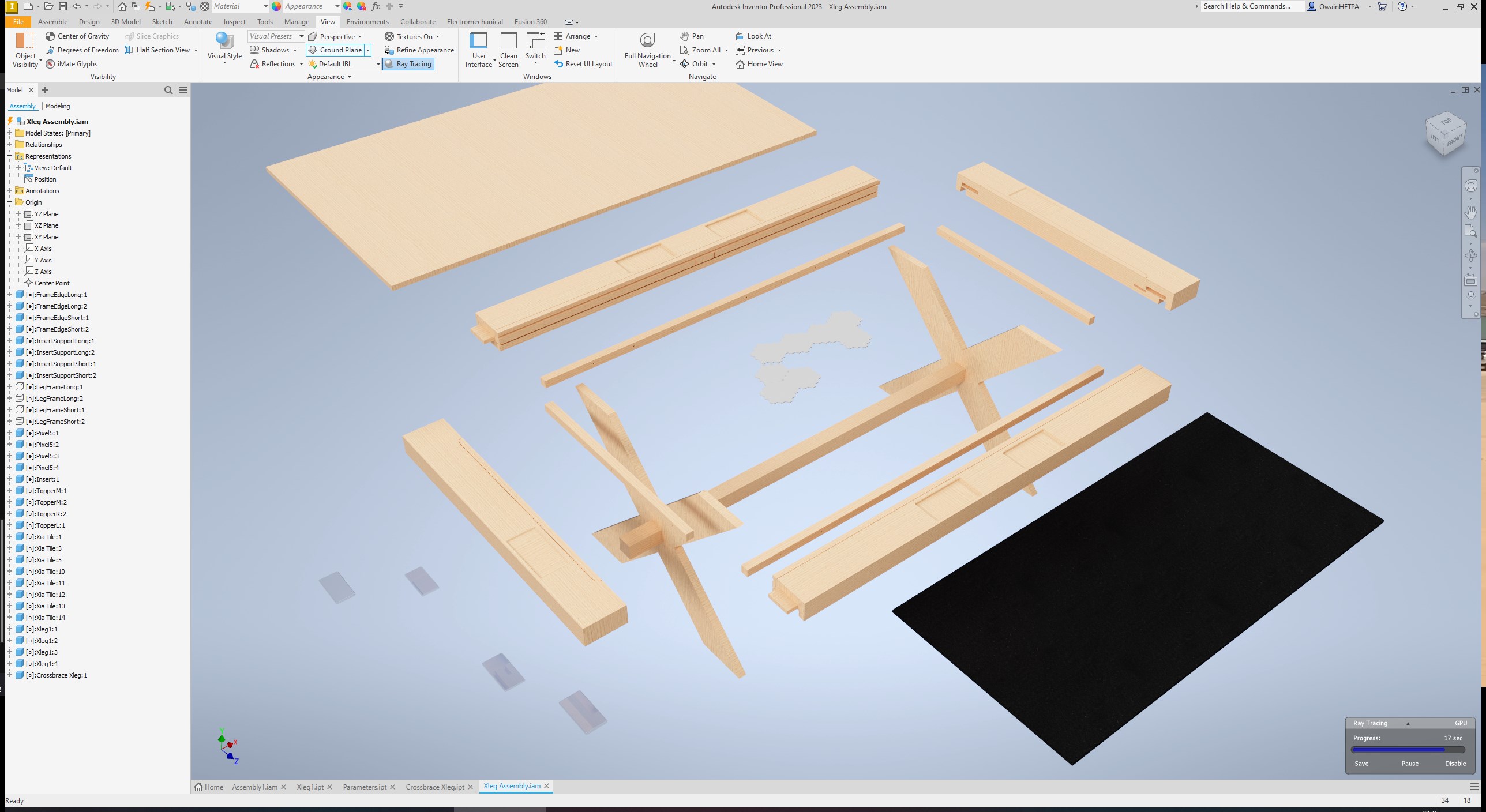This screenshot has width=1486, height=812.
Task: Select the Orbit tool in ribbon
Action: pos(693,64)
